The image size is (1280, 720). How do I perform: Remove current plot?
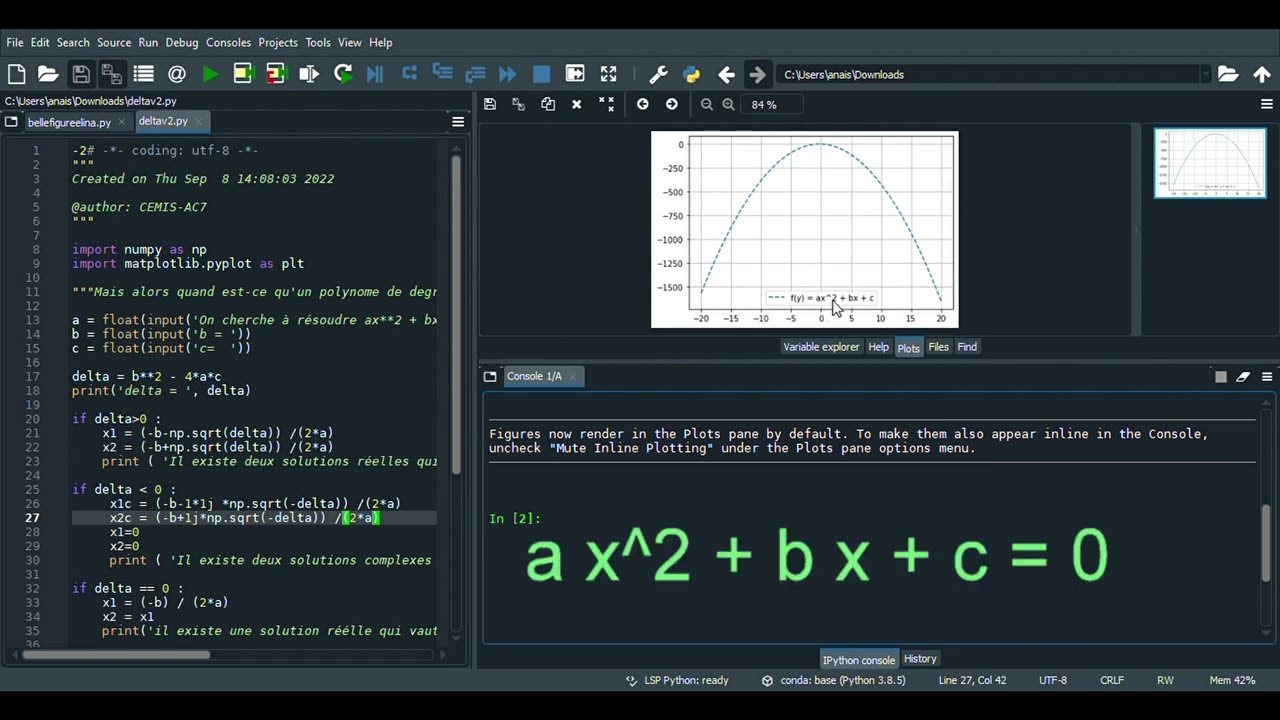577,104
